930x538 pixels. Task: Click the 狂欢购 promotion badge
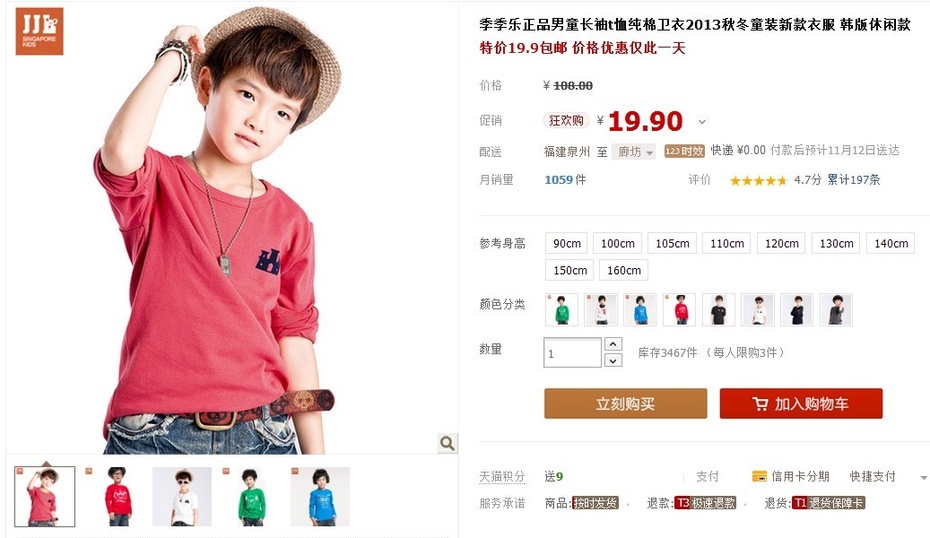coord(566,120)
